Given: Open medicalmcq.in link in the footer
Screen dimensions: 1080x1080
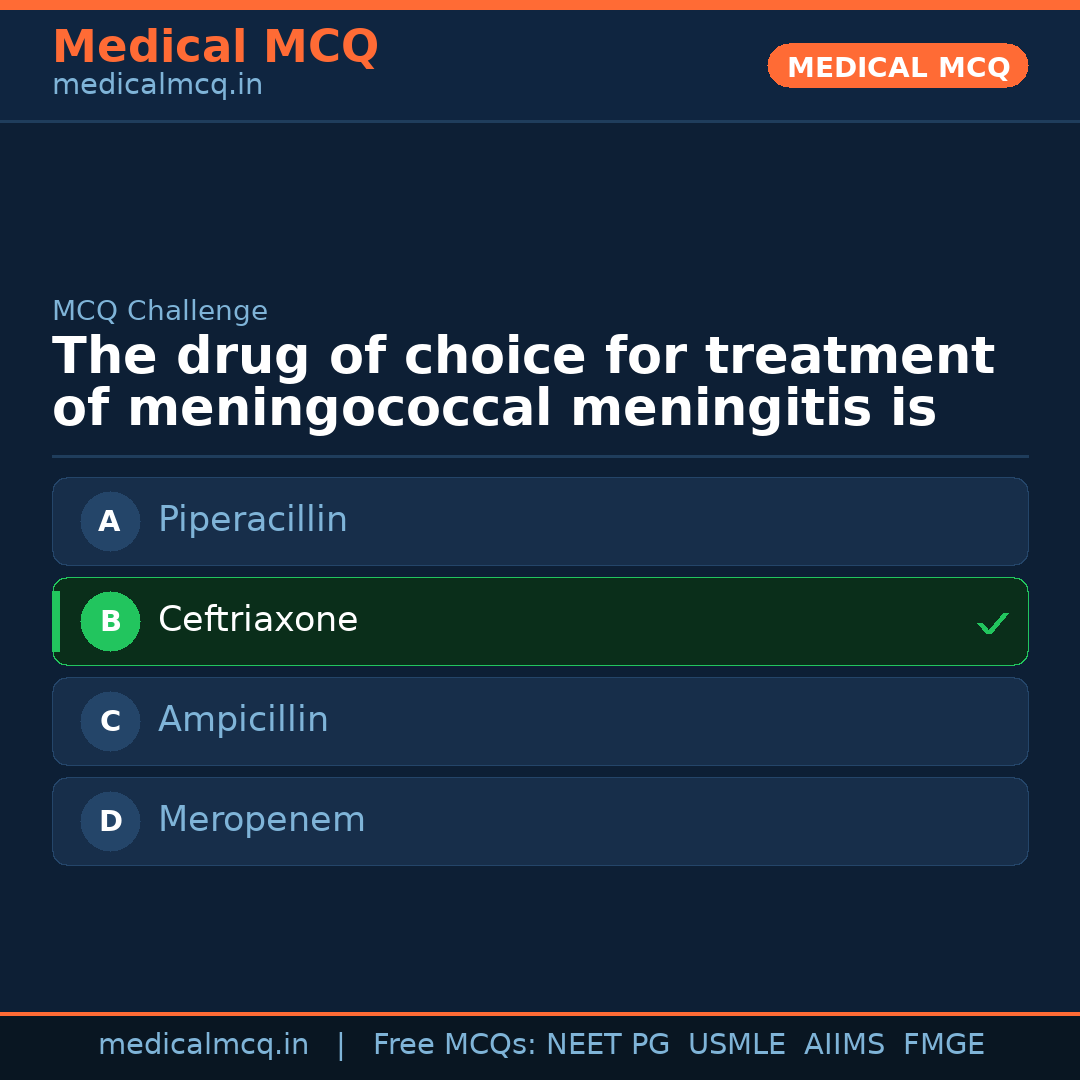Looking at the screenshot, I should [203, 1045].
